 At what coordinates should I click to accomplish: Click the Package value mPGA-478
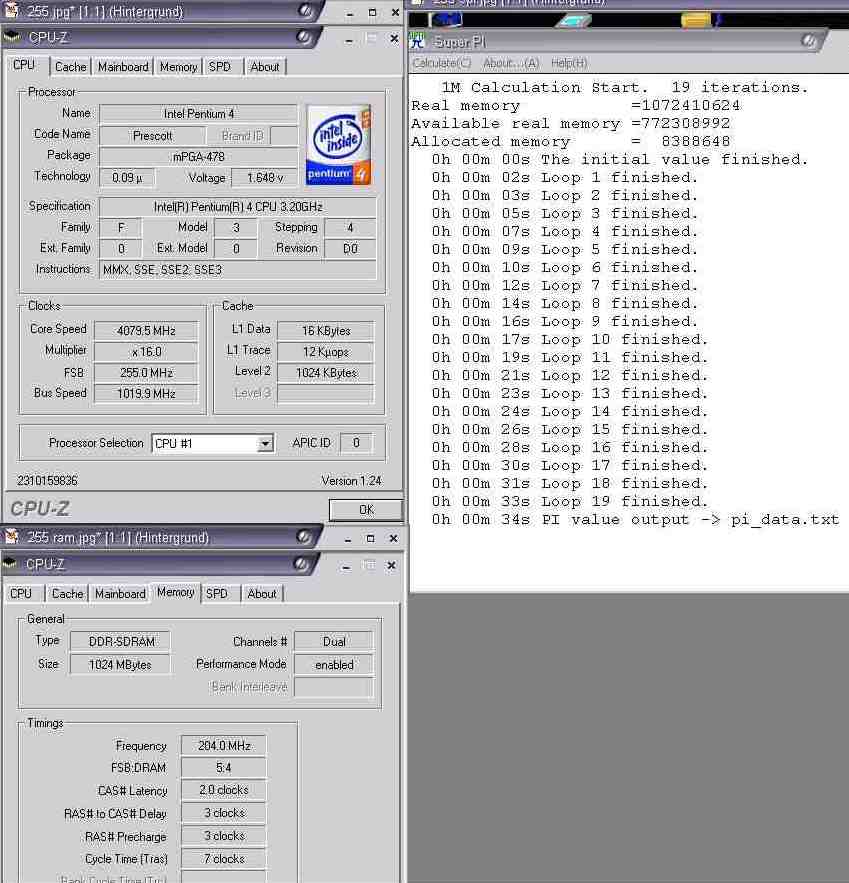coord(198,157)
